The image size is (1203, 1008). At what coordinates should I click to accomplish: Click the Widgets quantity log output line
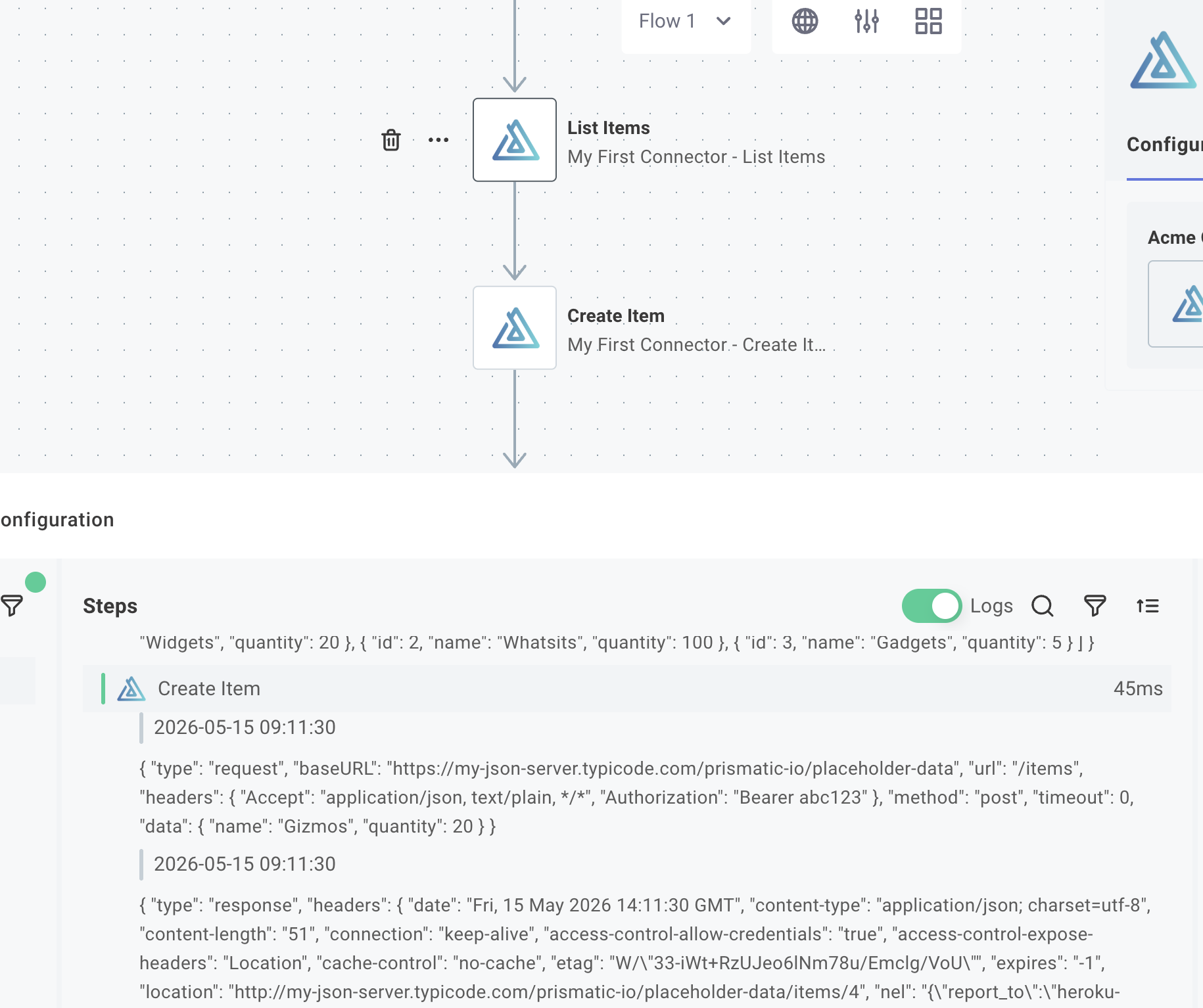pos(617,642)
